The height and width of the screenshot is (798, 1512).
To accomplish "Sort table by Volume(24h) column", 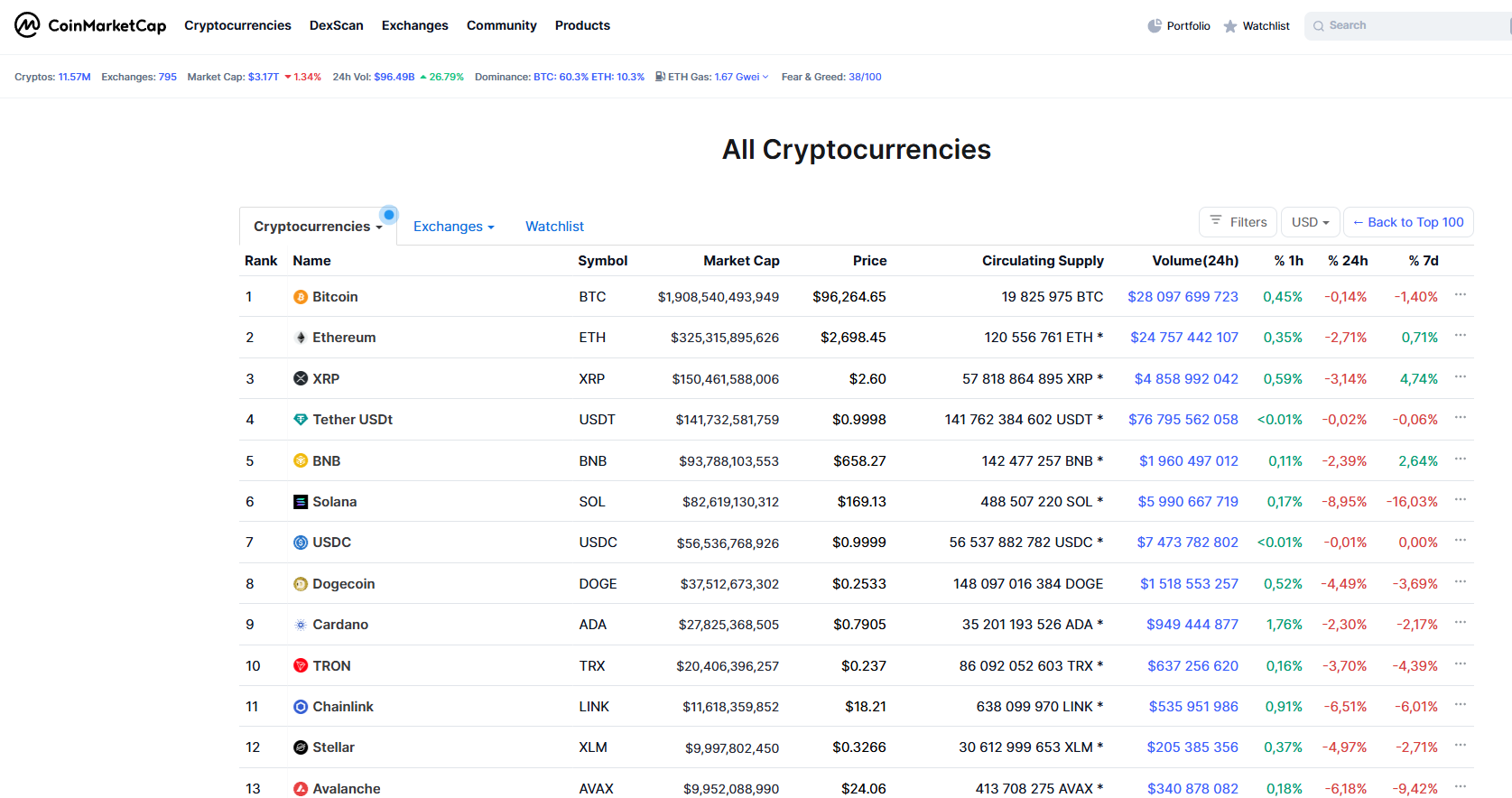I will (x=1195, y=261).
